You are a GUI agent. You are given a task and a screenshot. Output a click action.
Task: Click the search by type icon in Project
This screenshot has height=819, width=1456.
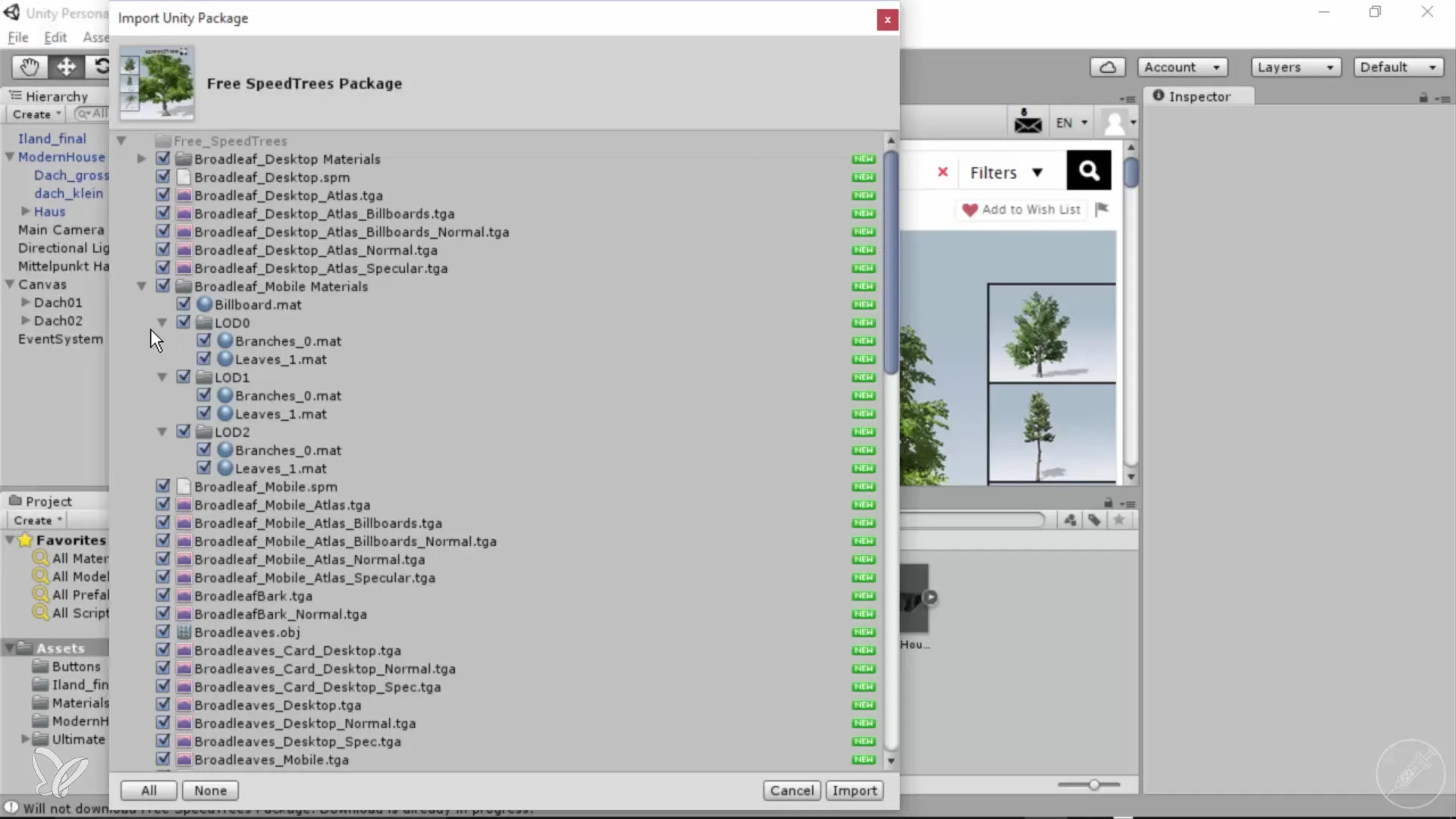(x=1069, y=520)
